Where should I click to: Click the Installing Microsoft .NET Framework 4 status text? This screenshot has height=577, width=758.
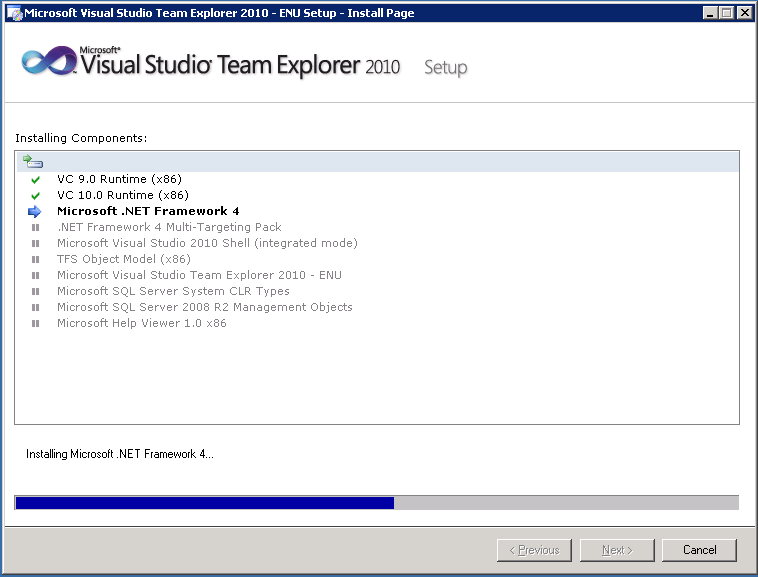point(119,454)
